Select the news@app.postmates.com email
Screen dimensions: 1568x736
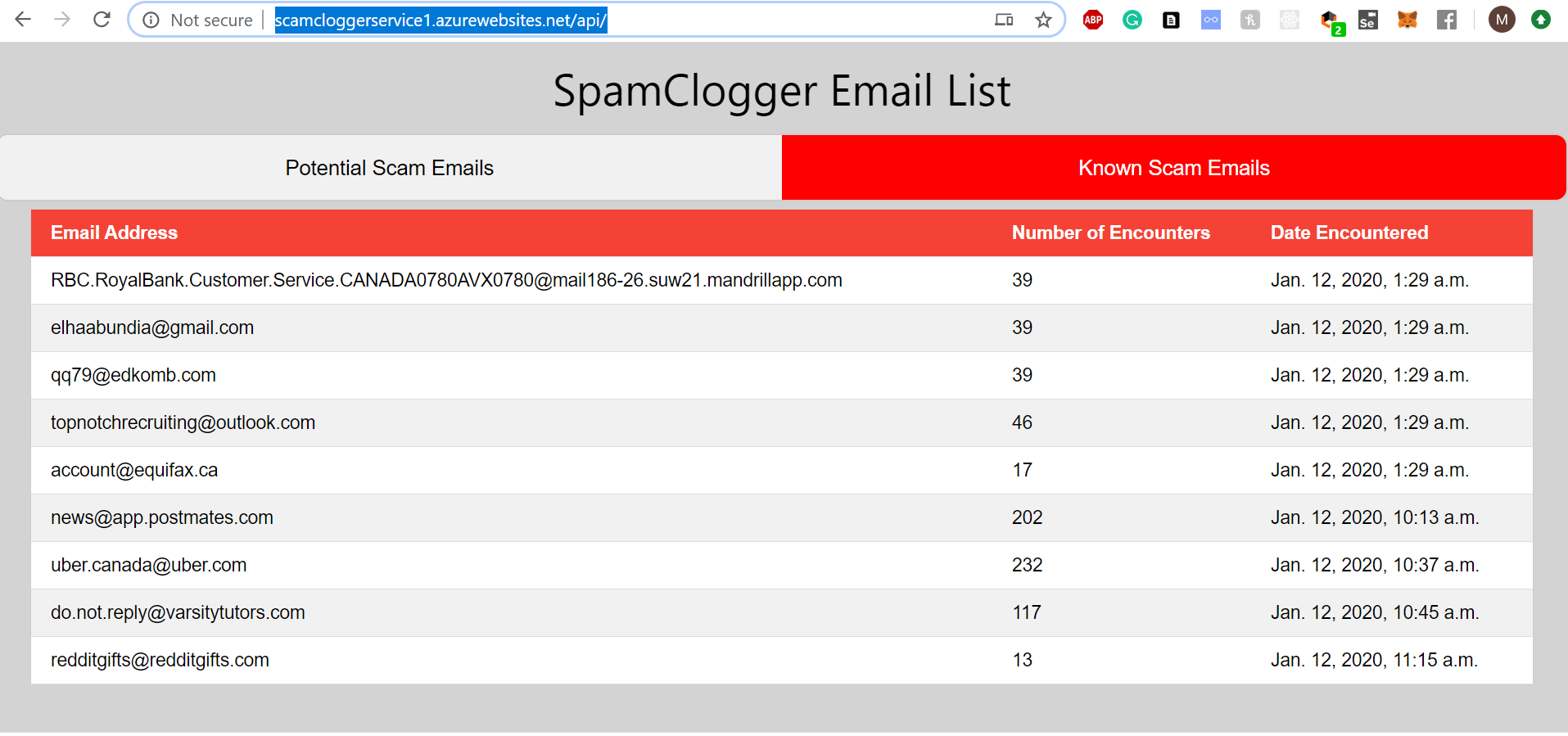point(162,517)
